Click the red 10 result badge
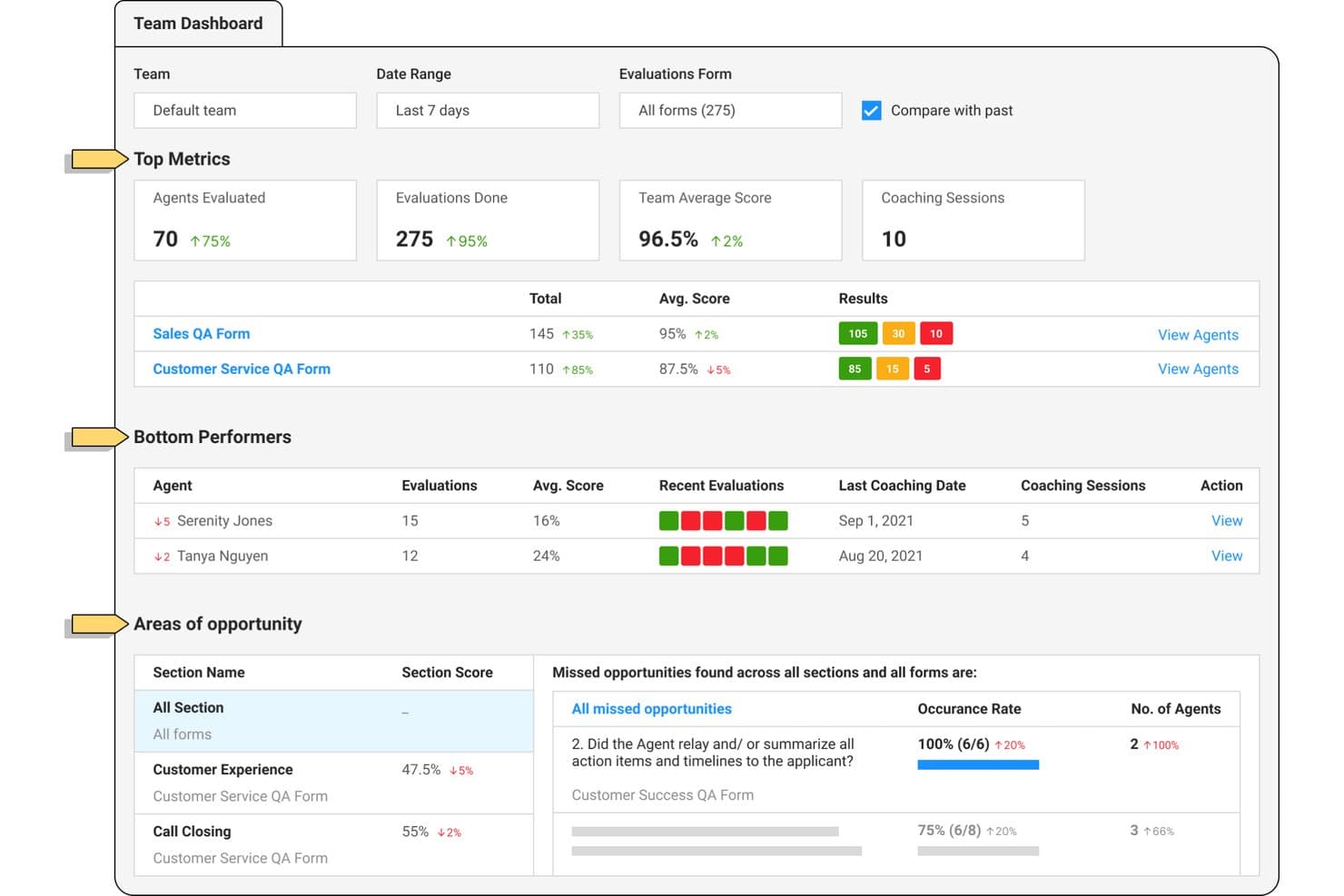Viewport: 1344px width, 896px height. (936, 334)
